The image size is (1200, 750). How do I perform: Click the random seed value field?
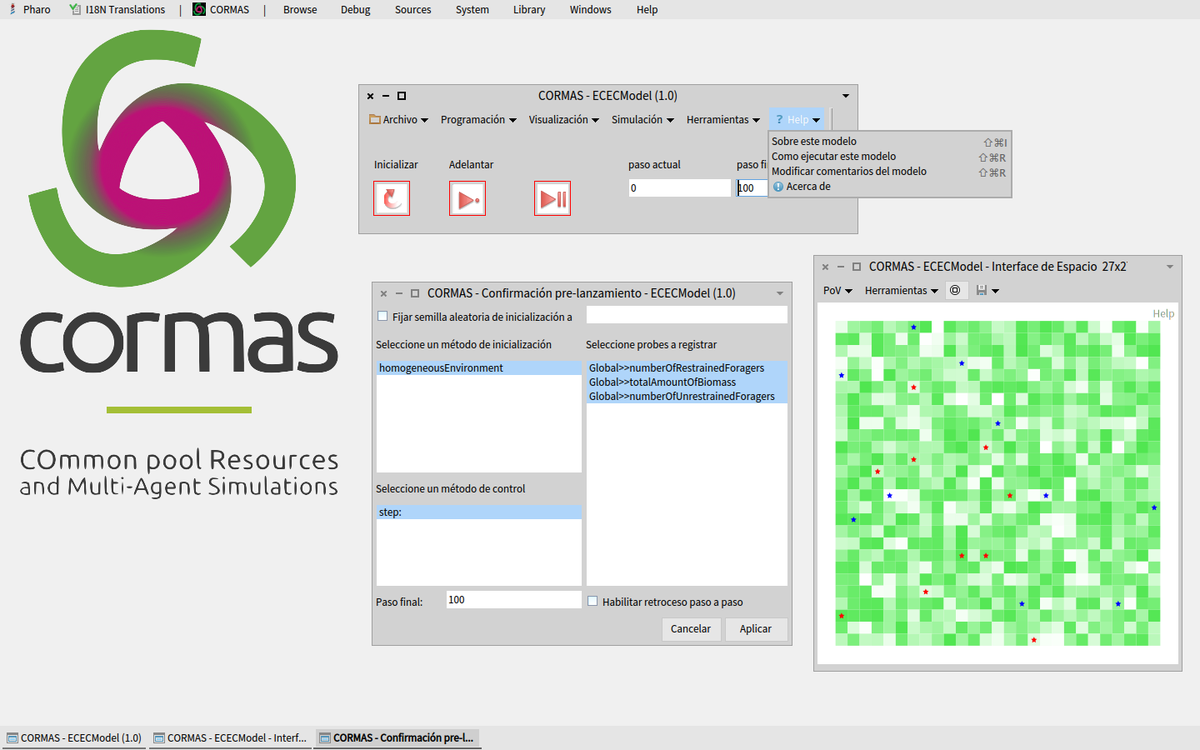pyautogui.click(x=687, y=315)
